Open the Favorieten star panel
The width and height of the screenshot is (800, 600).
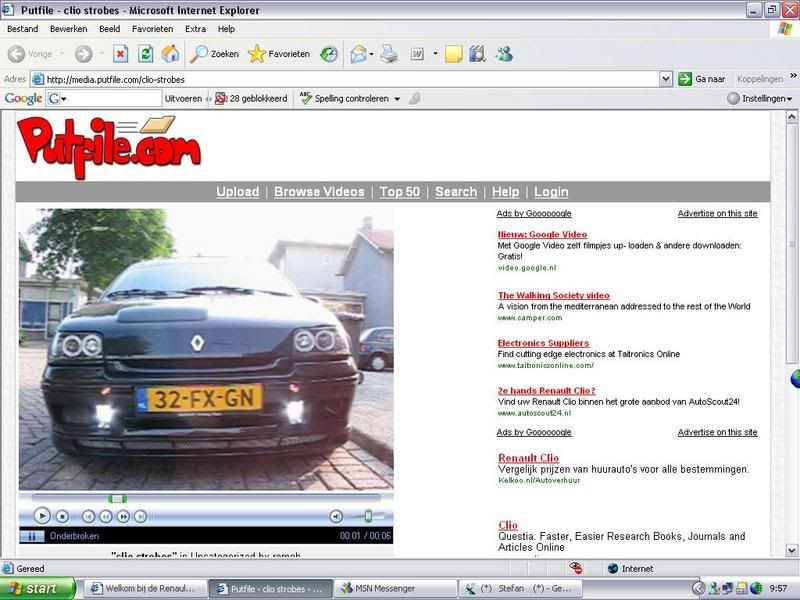tap(279, 54)
